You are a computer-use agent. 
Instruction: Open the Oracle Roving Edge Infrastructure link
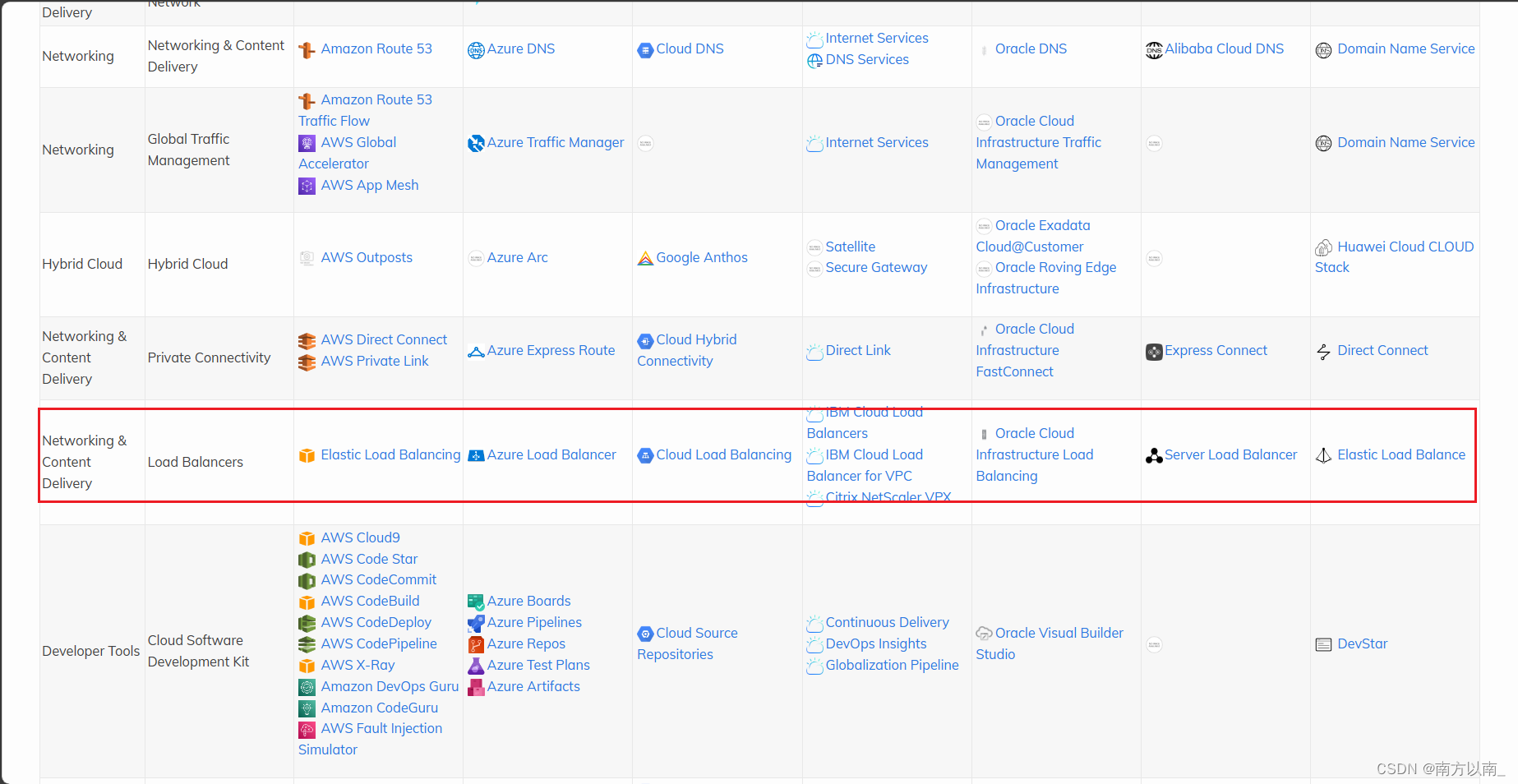(x=1046, y=279)
